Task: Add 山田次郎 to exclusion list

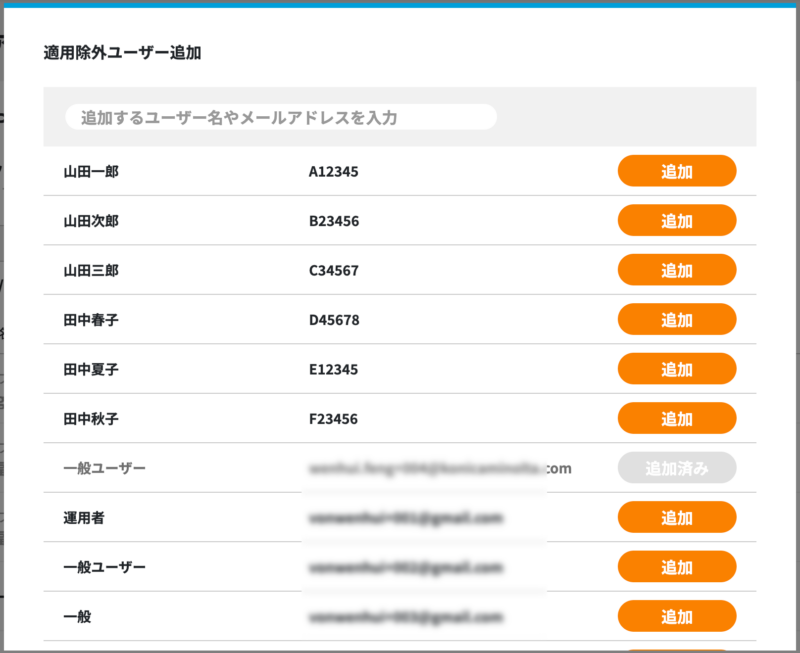Action: (678, 220)
